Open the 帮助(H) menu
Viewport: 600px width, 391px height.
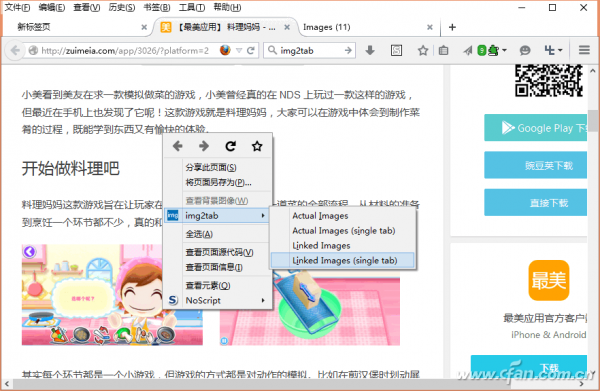click(x=227, y=7)
